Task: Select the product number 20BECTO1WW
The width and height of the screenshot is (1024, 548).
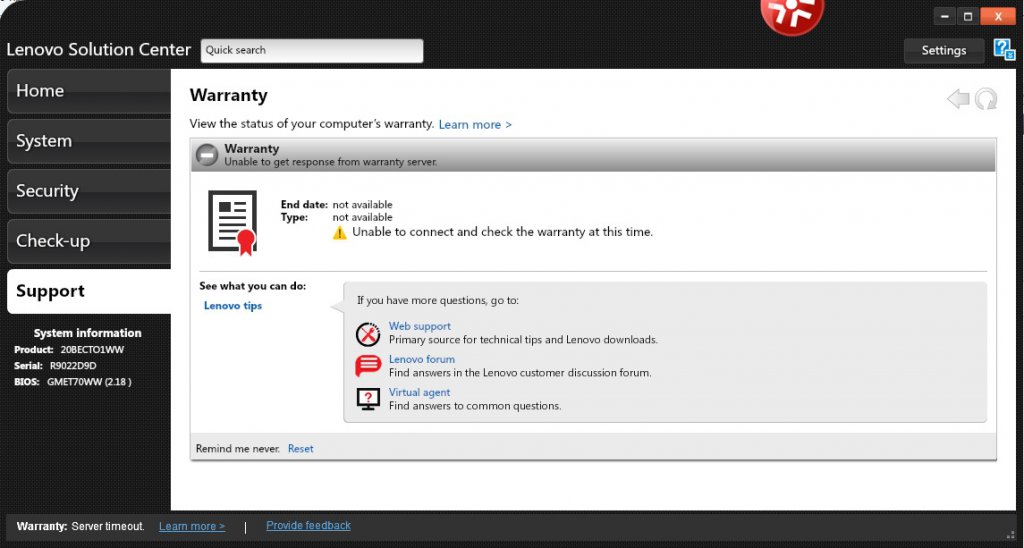Action: 92,349
